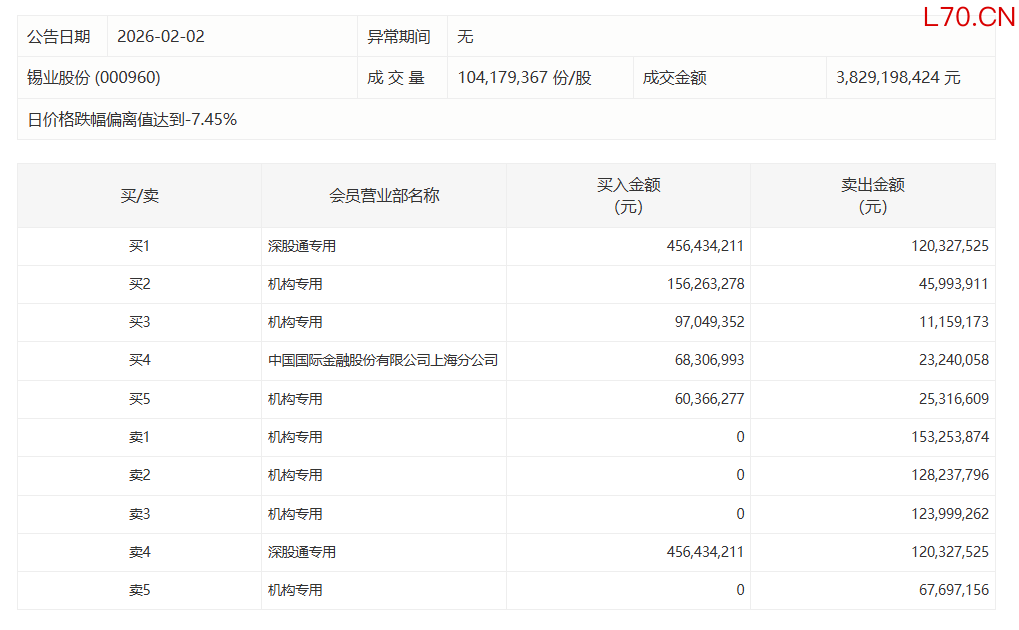This screenshot has width=1019, height=630.
Task: Click the 异常期间 label cell
Action: (x=399, y=37)
